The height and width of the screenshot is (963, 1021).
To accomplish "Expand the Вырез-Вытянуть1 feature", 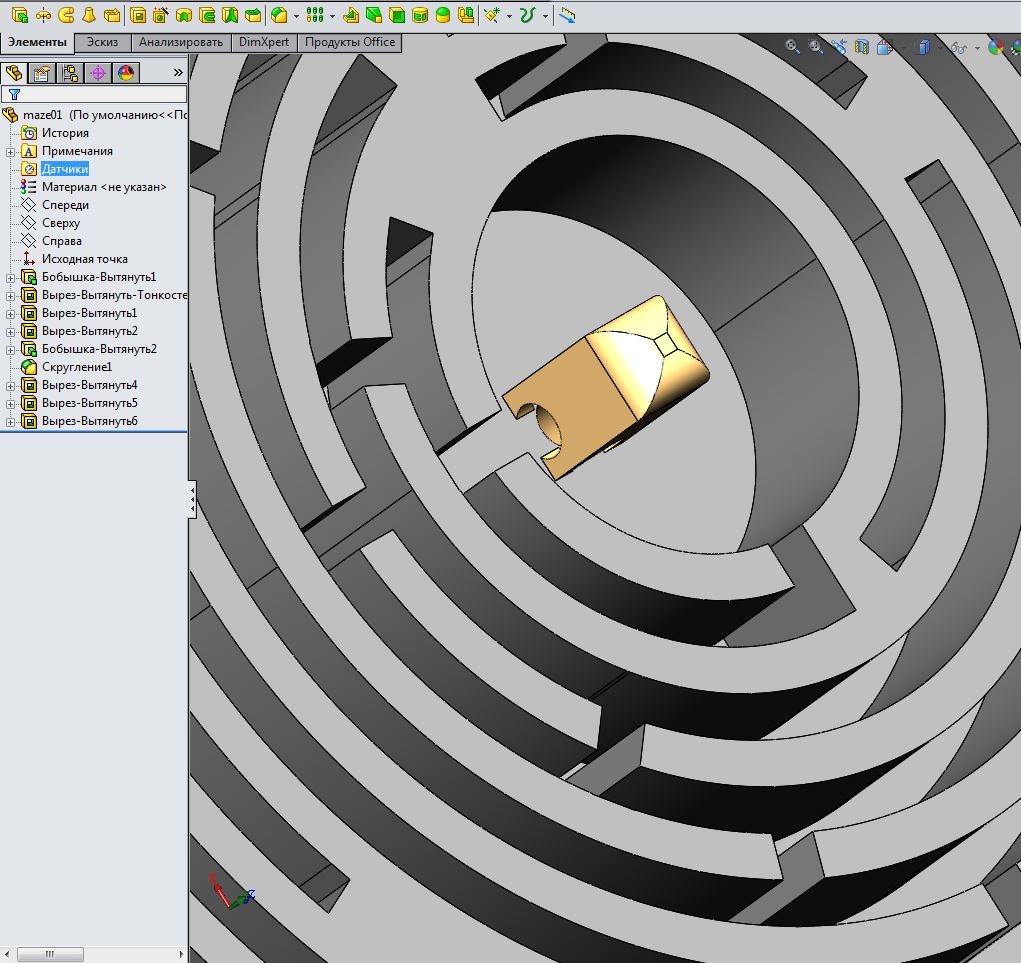I will [8, 312].
